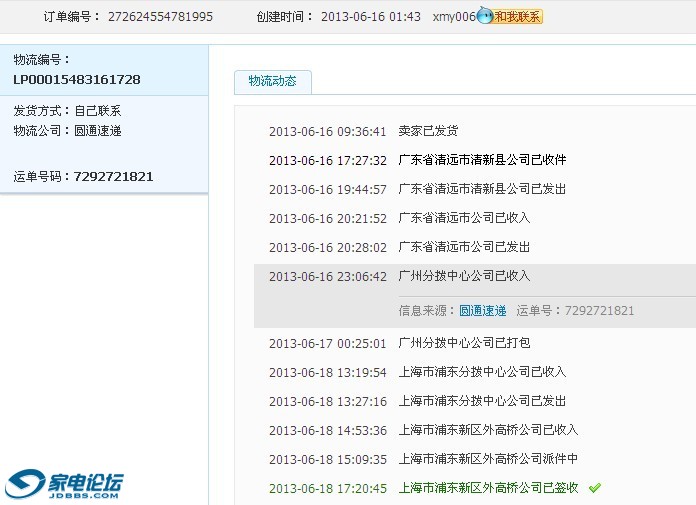
Task: Click the green signed-for checkmark icon
Action: pos(595,488)
